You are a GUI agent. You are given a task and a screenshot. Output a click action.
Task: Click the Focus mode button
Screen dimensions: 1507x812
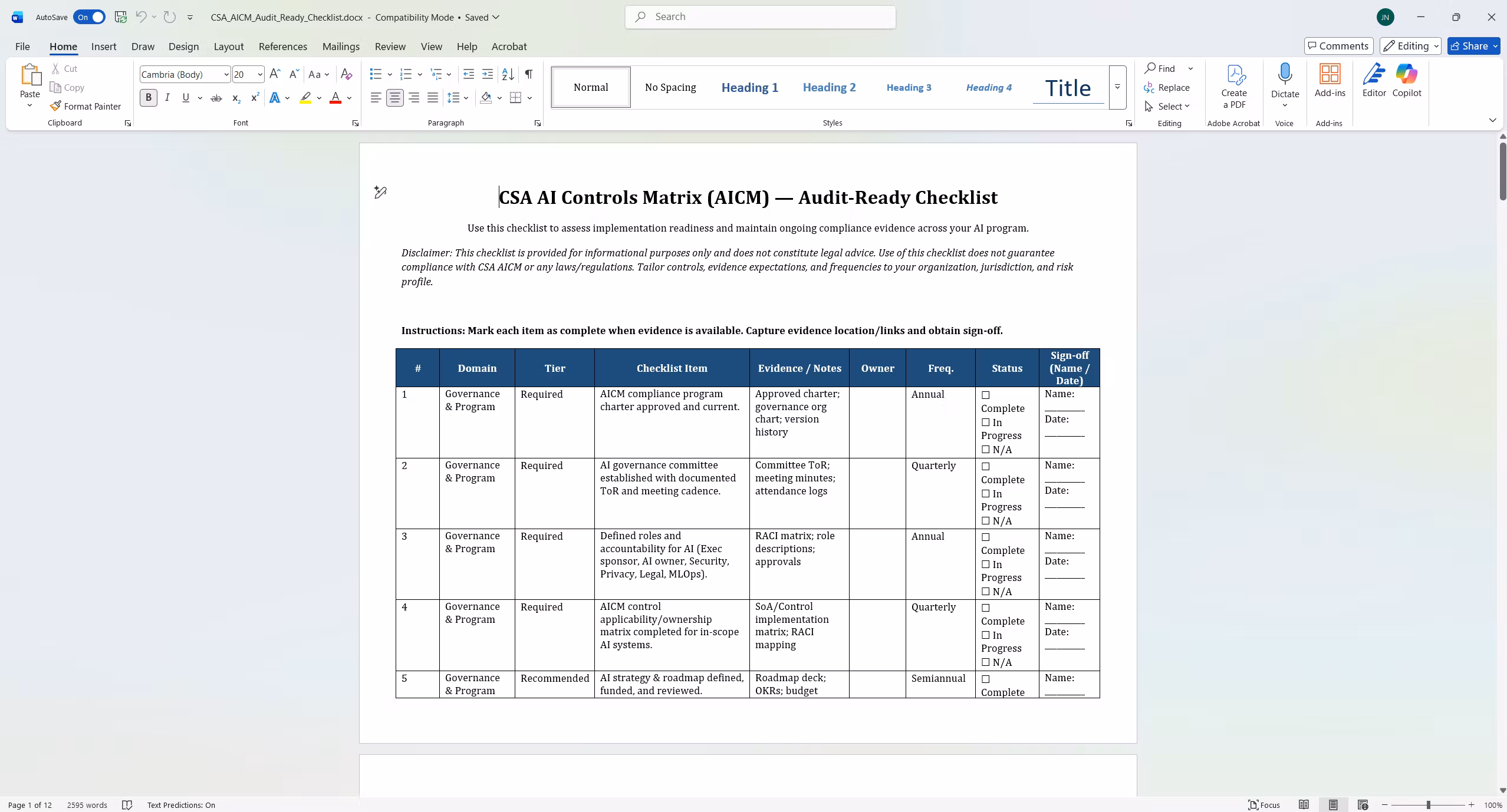[x=1264, y=805]
